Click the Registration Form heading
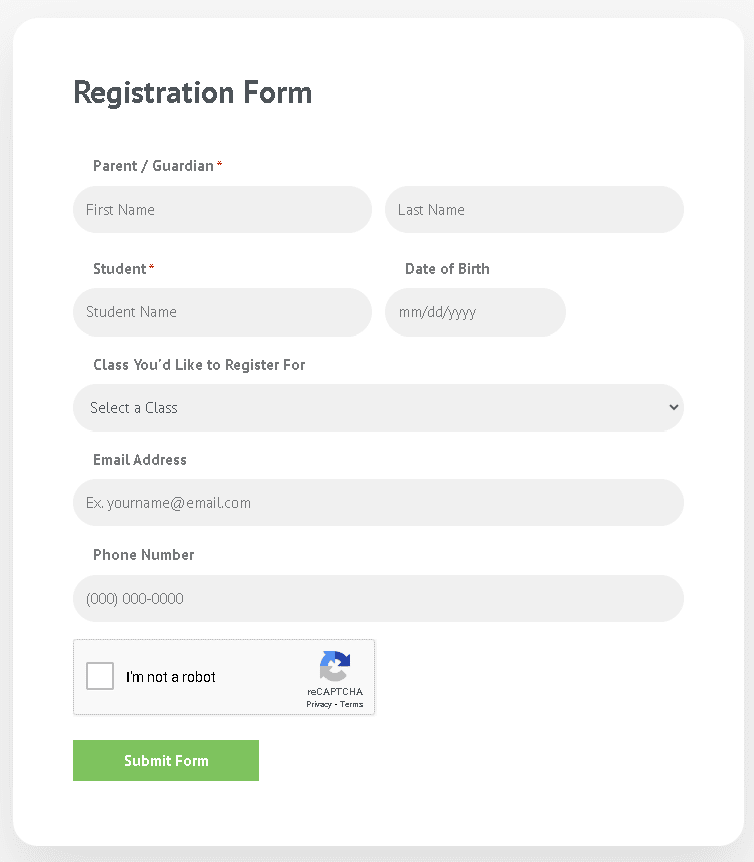This screenshot has height=862, width=754. [193, 92]
